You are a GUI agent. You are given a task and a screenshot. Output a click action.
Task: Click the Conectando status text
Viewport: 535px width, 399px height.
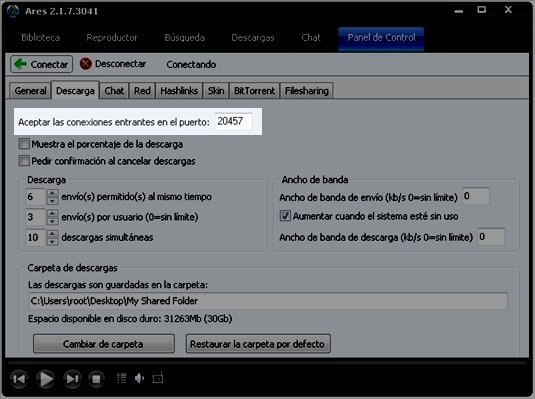(191, 64)
